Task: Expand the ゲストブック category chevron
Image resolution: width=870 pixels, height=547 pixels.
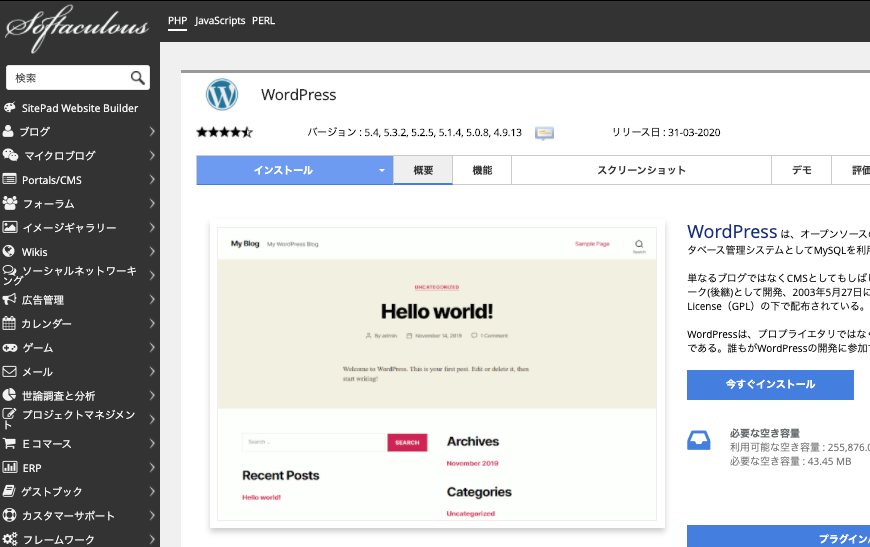Action: click(x=151, y=492)
